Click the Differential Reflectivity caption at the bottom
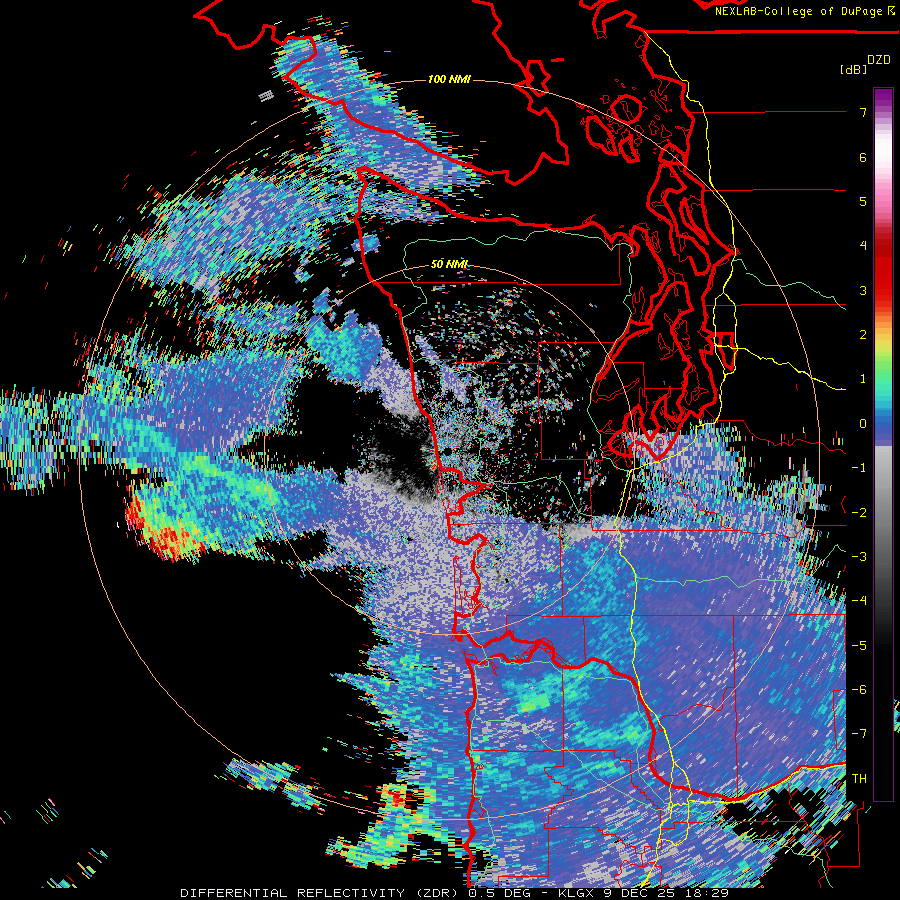The width and height of the screenshot is (900, 900). [x=455, y=893]
